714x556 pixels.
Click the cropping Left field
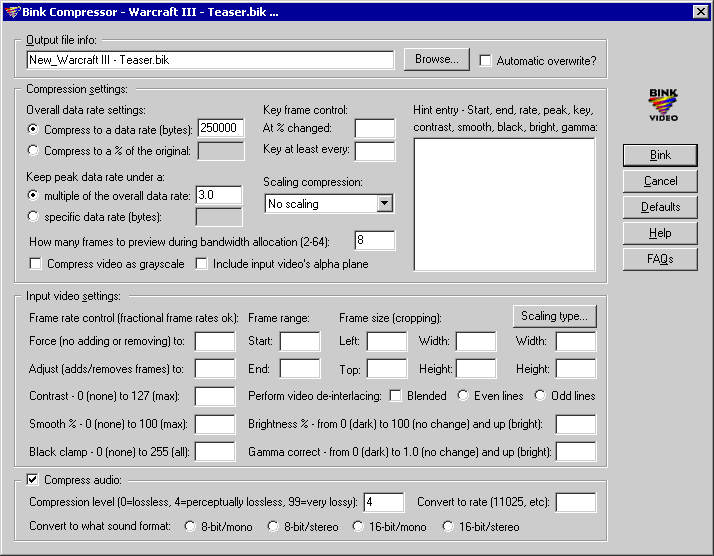pos(387,342)
